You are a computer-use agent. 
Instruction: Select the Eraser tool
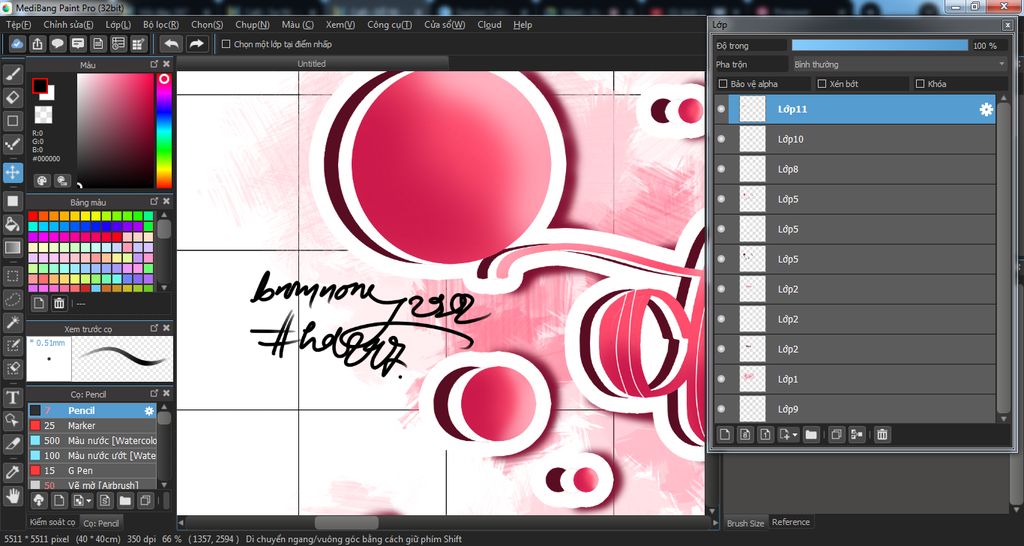[12, 97]
